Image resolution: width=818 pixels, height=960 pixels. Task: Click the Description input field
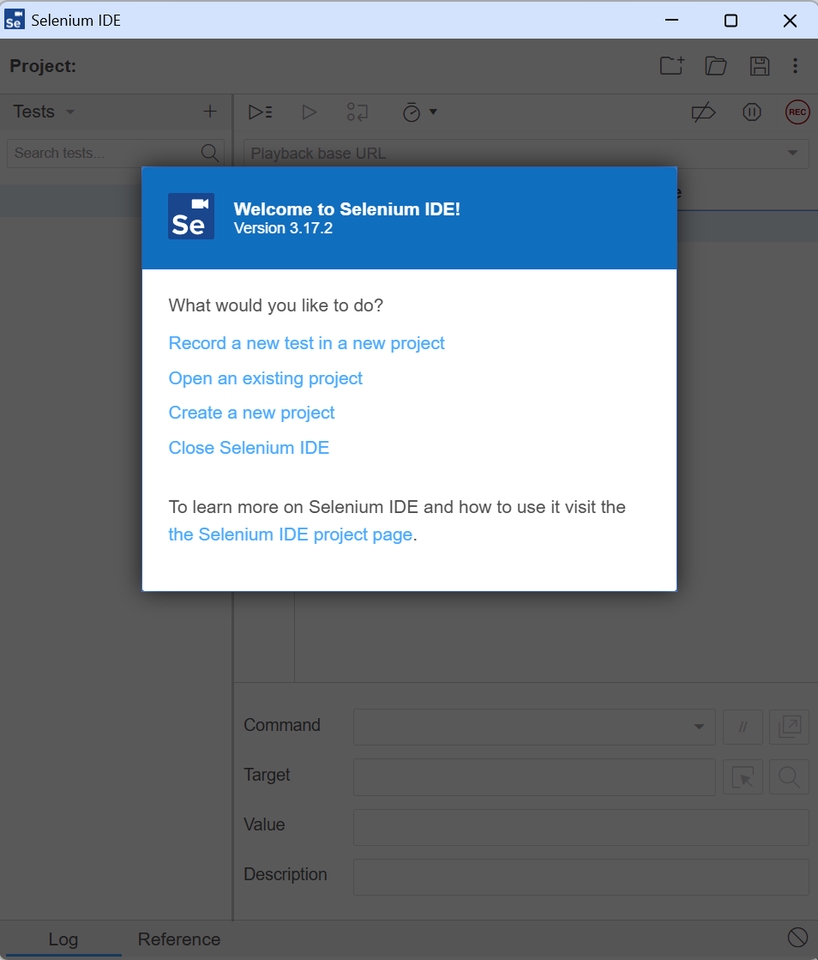pyautogui.click(x=581, y=877)
